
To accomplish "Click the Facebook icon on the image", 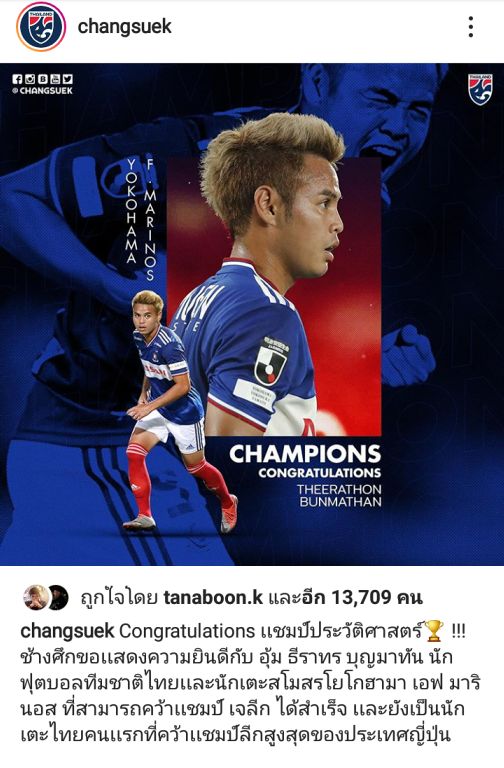I will [x=17, y=79].
